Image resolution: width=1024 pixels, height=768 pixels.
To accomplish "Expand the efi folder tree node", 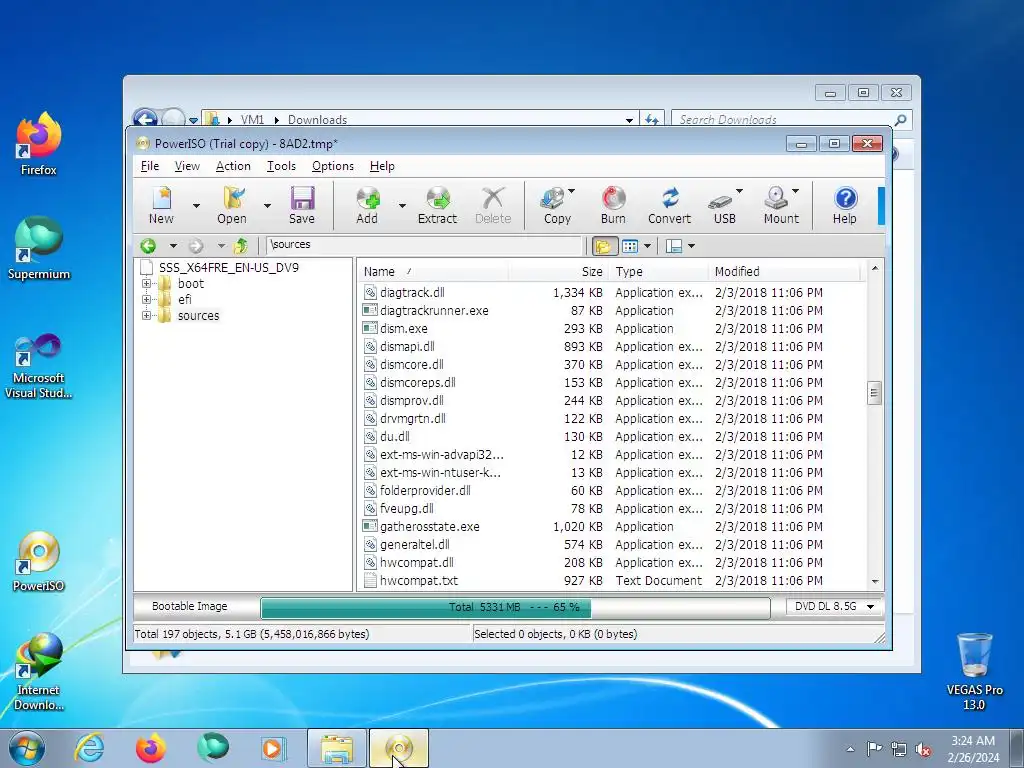I will 146,300.
